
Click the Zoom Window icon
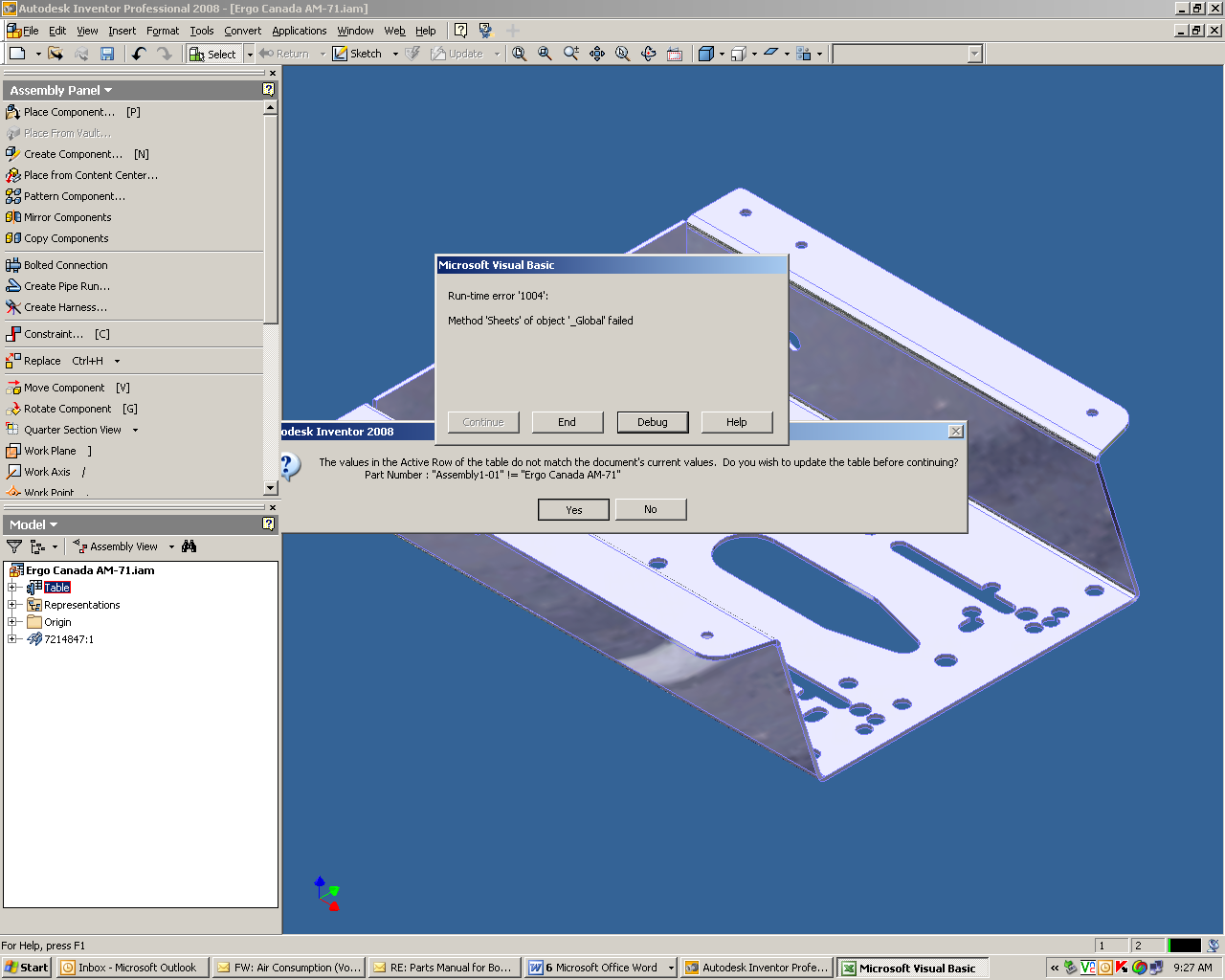pos(545,54)
